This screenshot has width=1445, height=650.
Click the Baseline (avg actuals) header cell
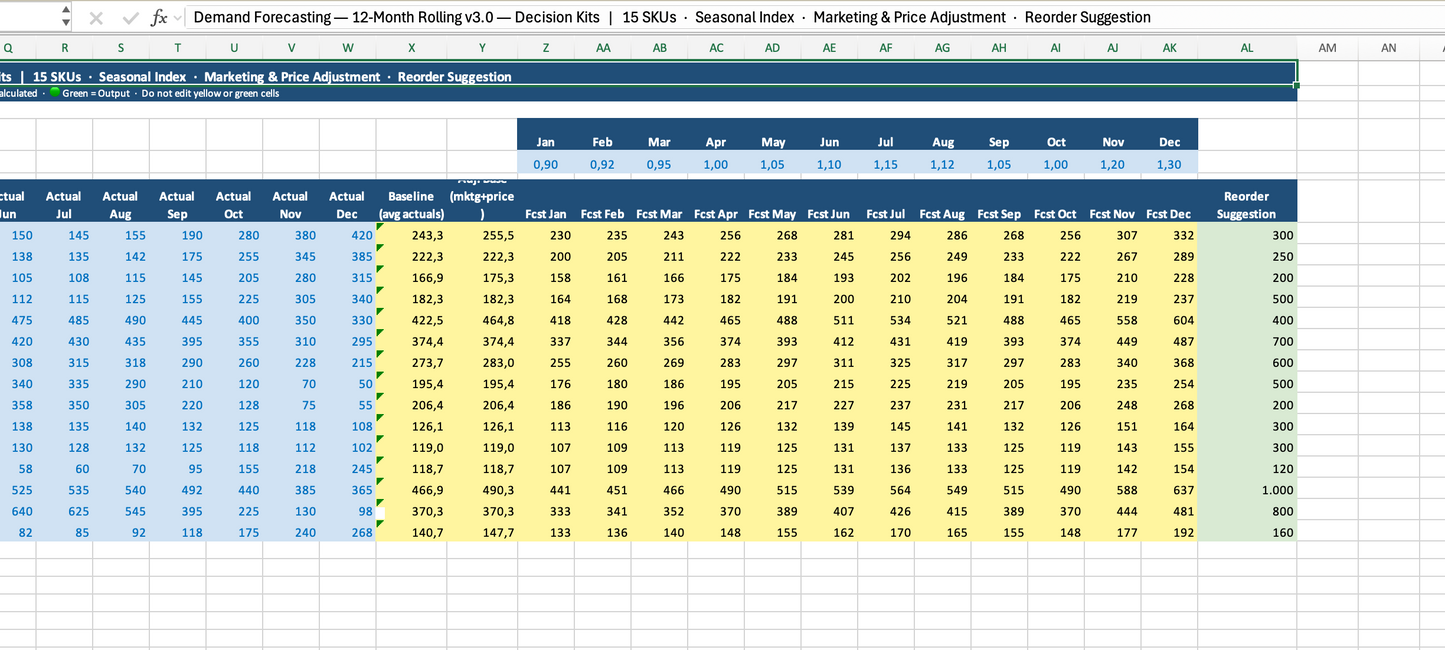pyautogui.click(x=411, y=205)
